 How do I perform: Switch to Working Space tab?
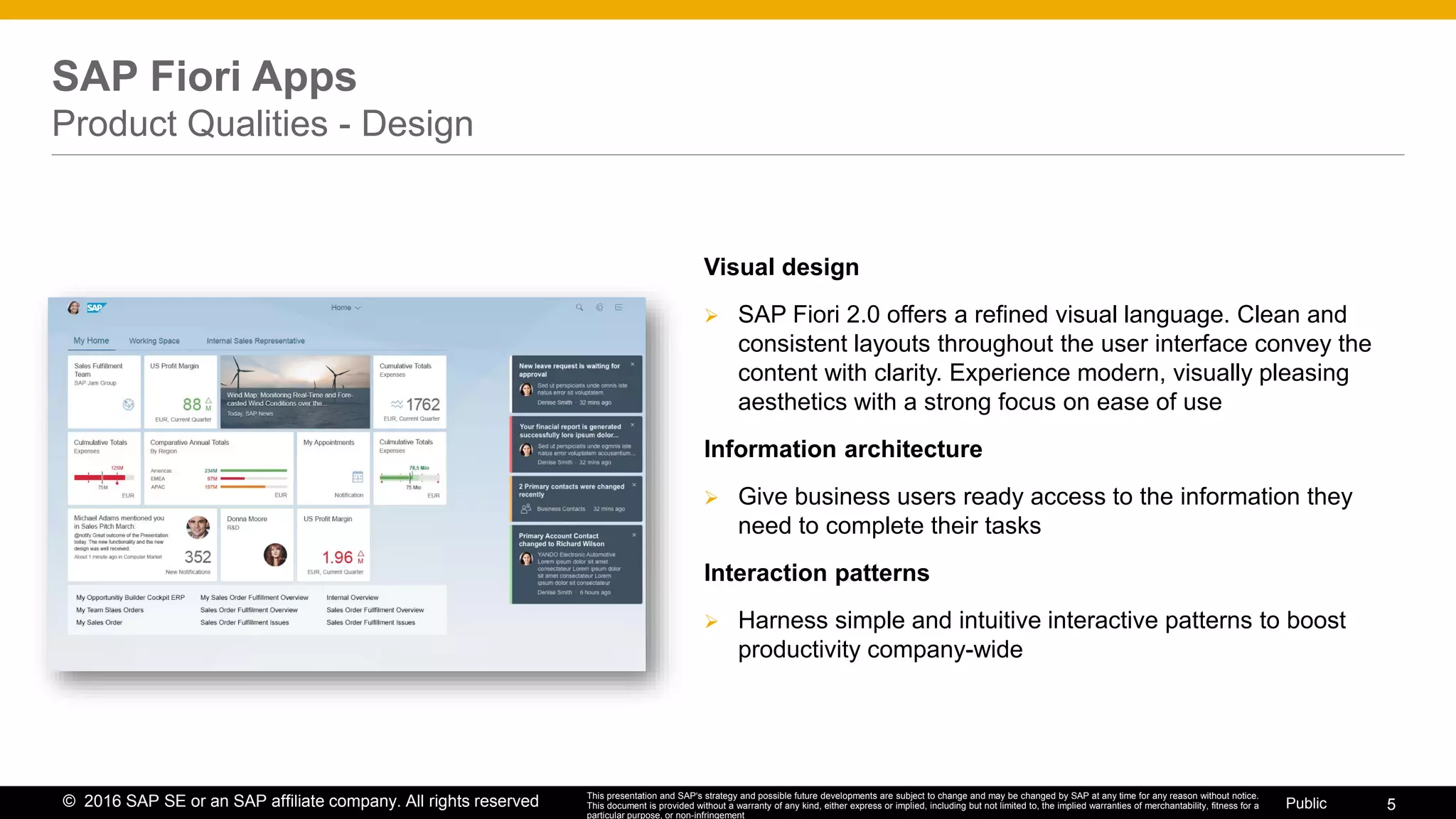point(154,341)
